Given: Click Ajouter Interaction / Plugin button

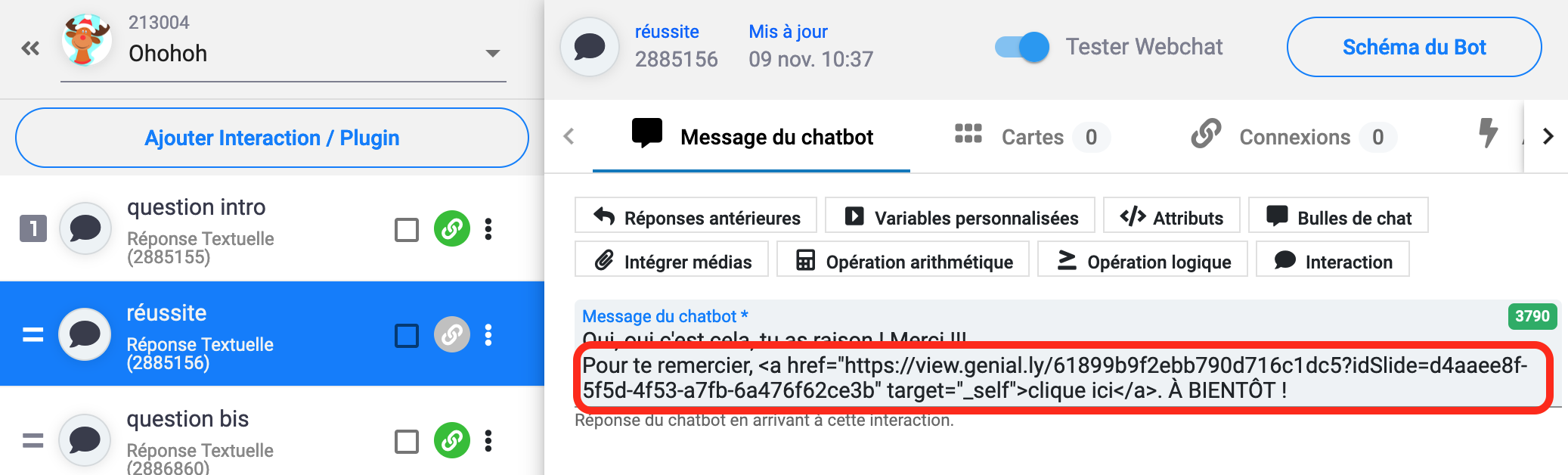Looking at the screenshot, I should (x=272, y=138).
